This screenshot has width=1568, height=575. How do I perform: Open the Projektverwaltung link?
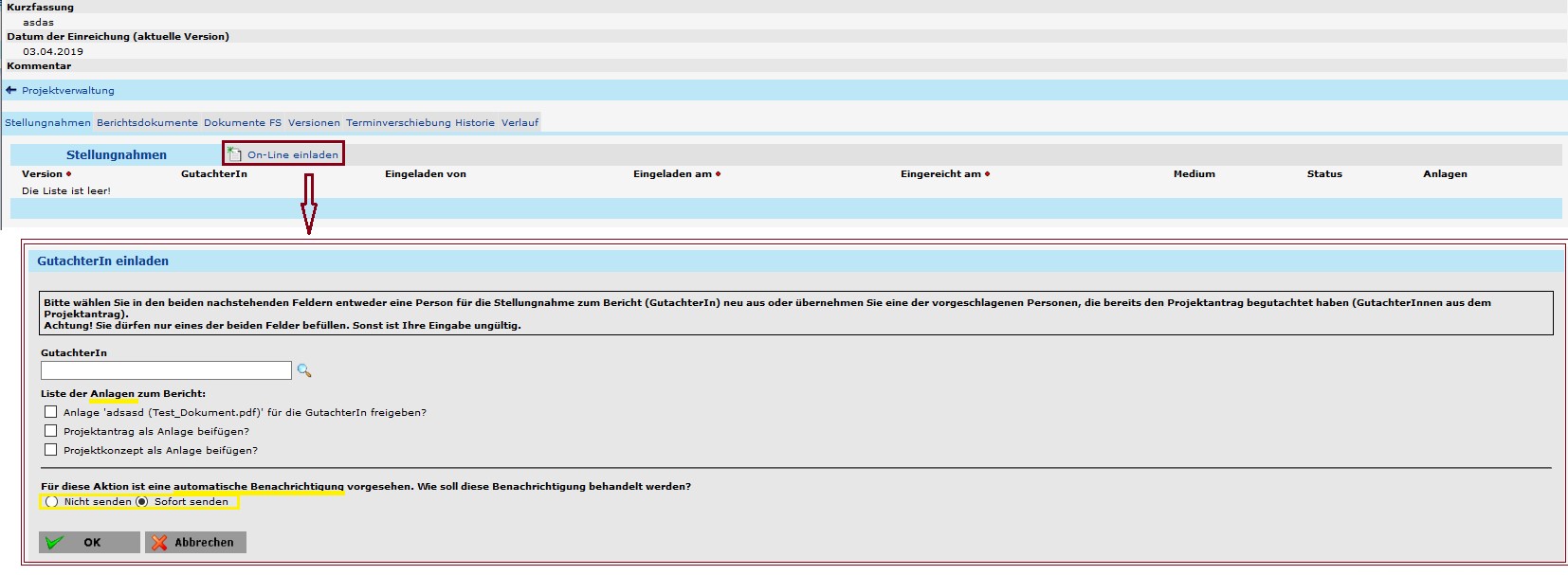tap(68, 91)
